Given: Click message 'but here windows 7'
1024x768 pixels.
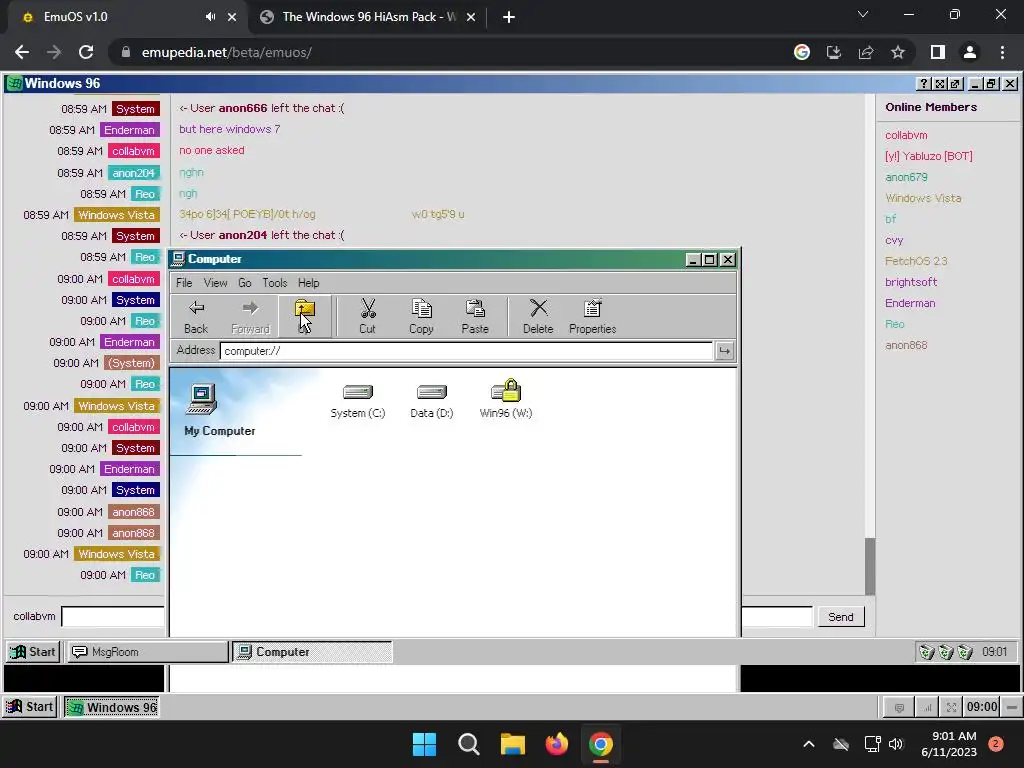Looking at the screenshot, I should 230,129.
